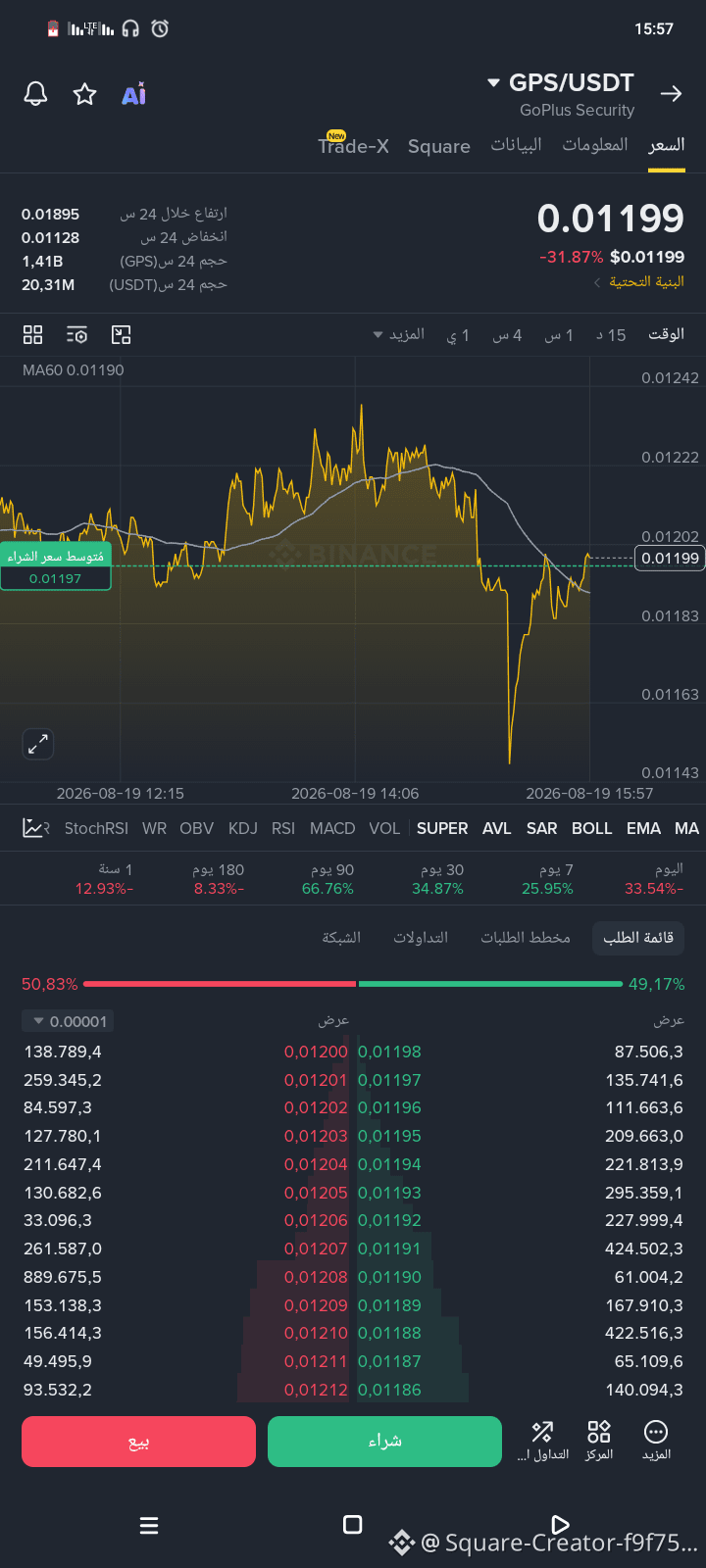The image size is (706, 1568).
Task: Tap the notification bell icon
Action: pos(36,94)
